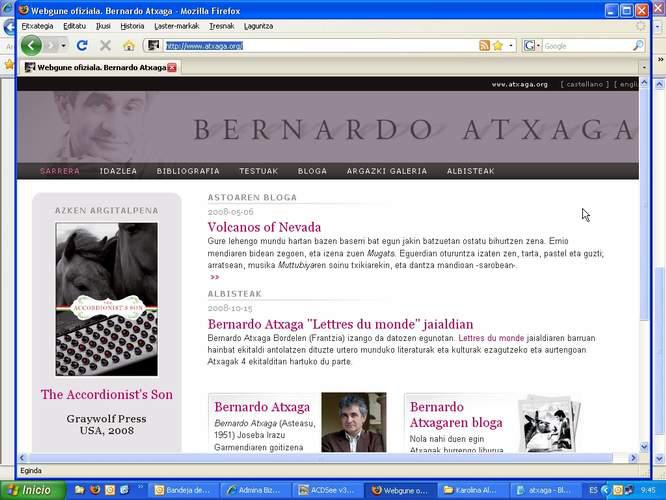Open the Google search engine selector
The height and width of the screenshot is (500, 666).
pyautogui.click(x=532, y=45)
